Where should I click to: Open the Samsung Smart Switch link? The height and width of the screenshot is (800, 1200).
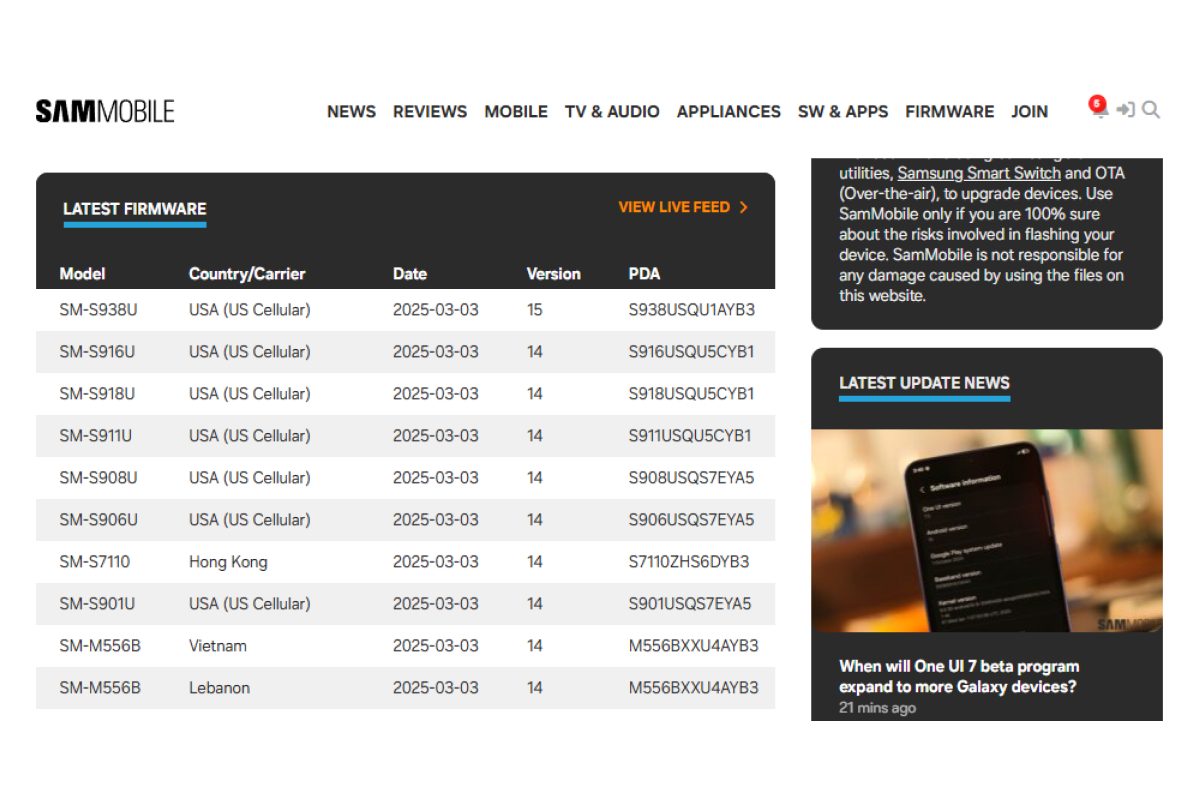click(x=978, y=173)
